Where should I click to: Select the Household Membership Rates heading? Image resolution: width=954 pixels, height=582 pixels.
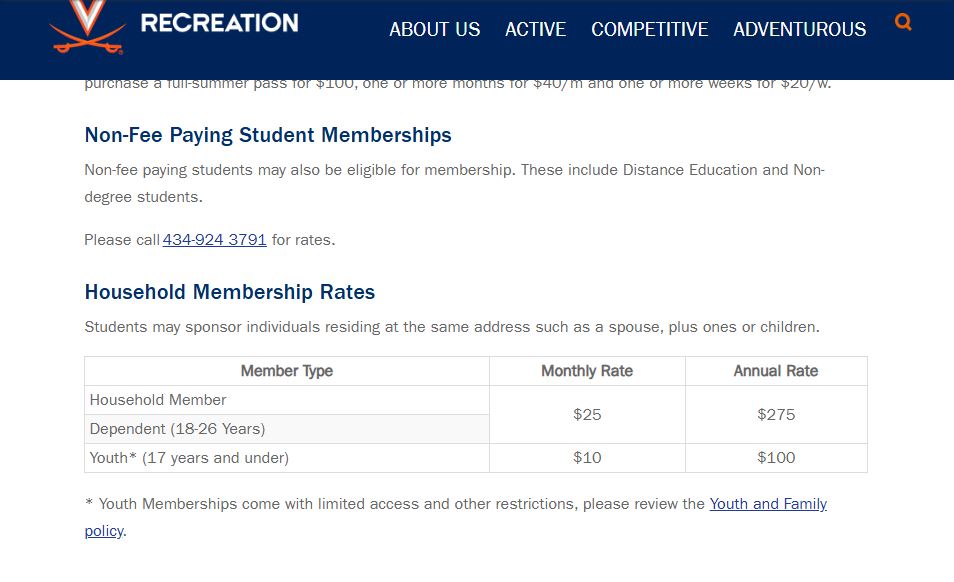tap(229, 292)
